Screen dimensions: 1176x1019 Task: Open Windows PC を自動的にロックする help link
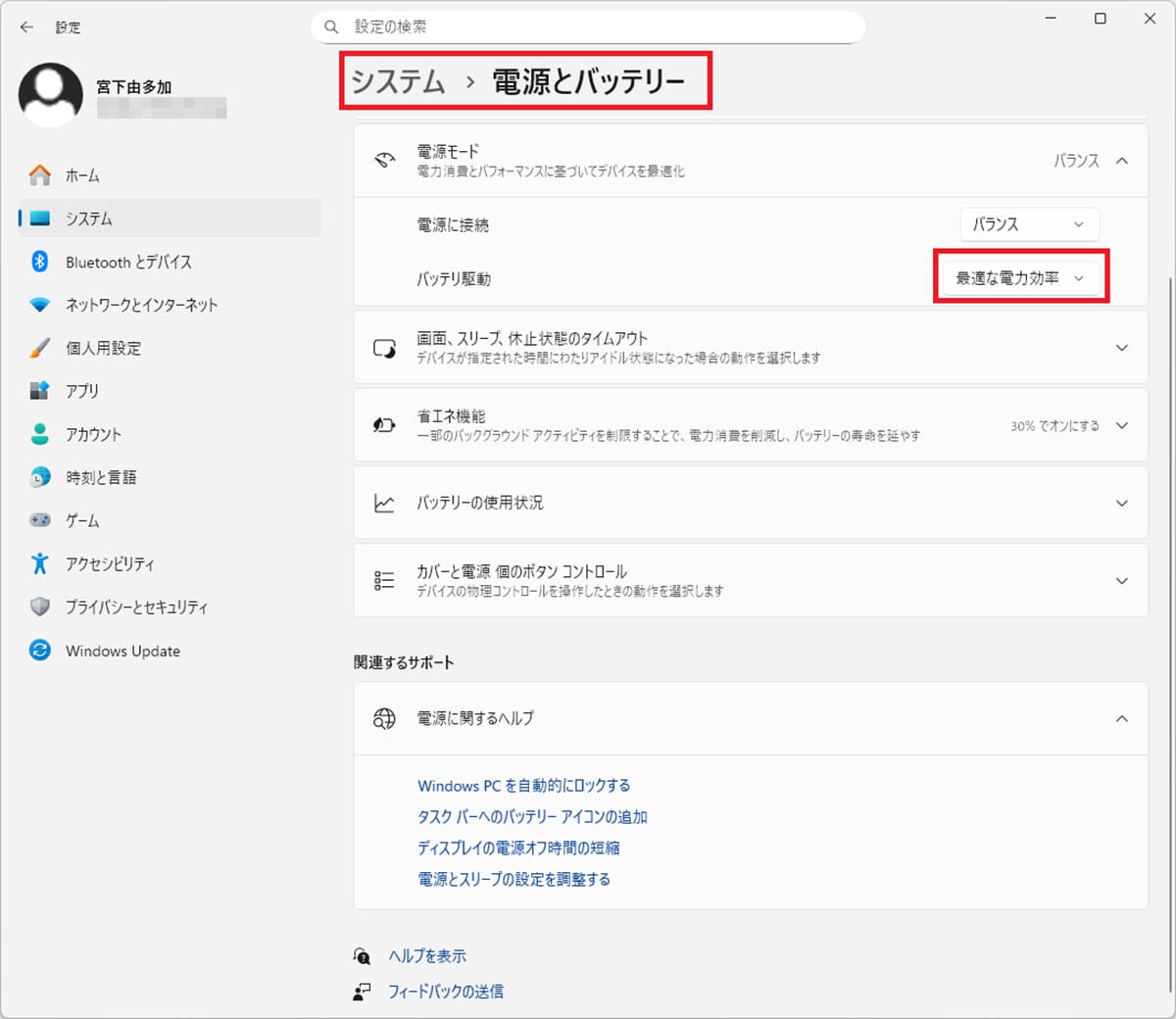pyautogui.click(x=523, y=785)
